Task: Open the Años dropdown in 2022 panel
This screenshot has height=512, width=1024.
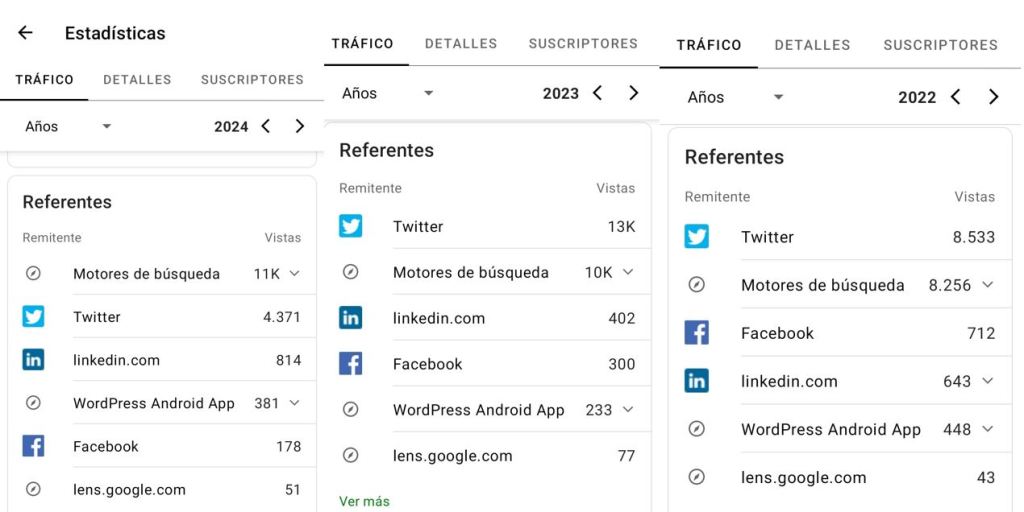Action: [734, 97]
